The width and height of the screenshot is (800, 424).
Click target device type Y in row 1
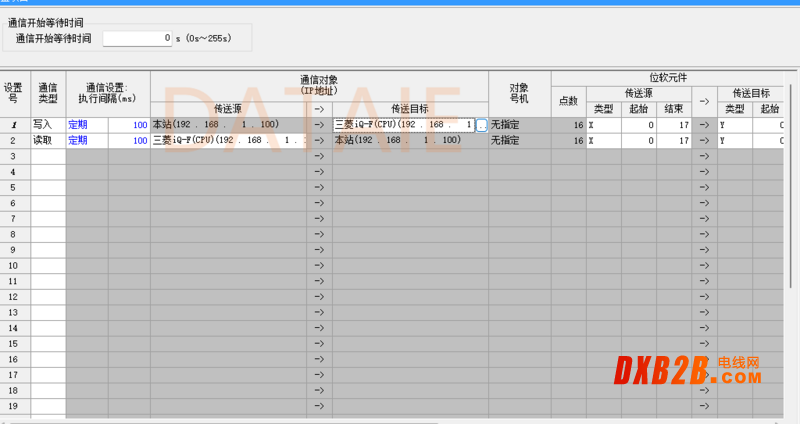coord(735,125)
